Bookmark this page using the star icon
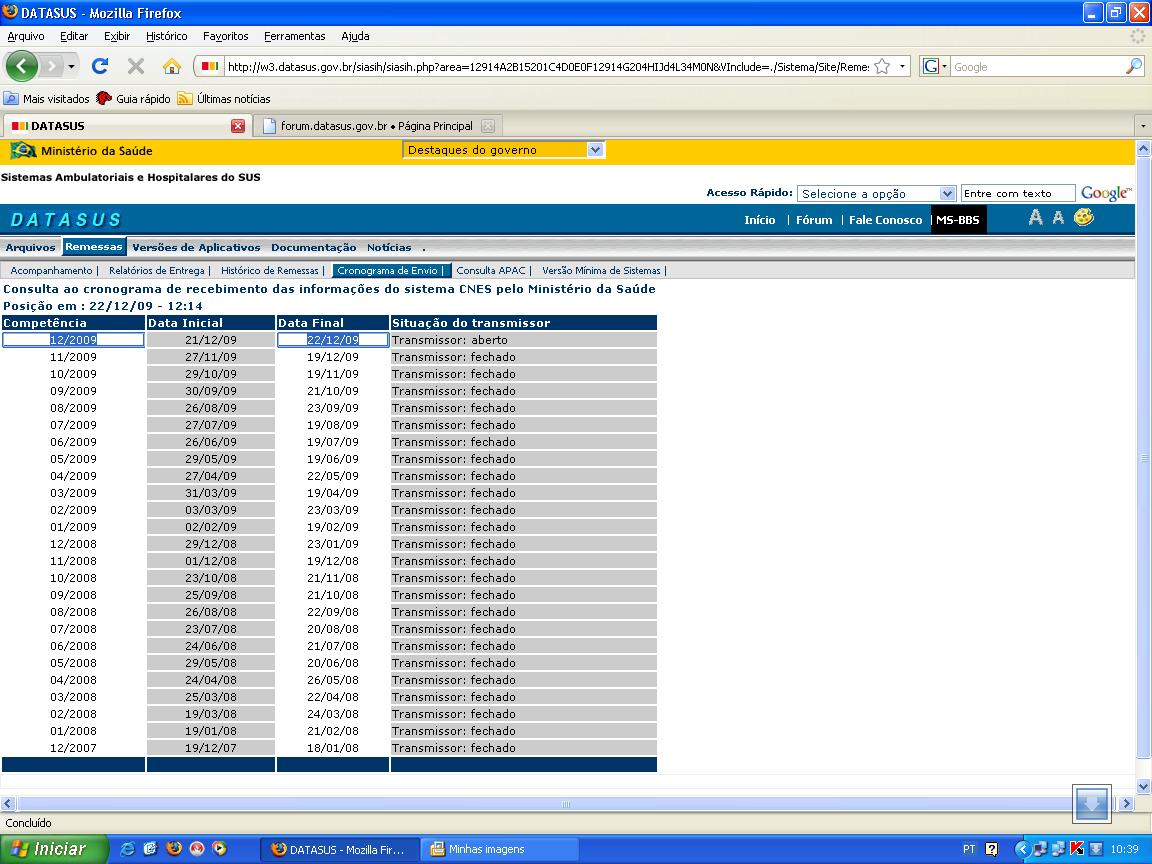This screenshot has height=864, width=1152. pos(882,67)
